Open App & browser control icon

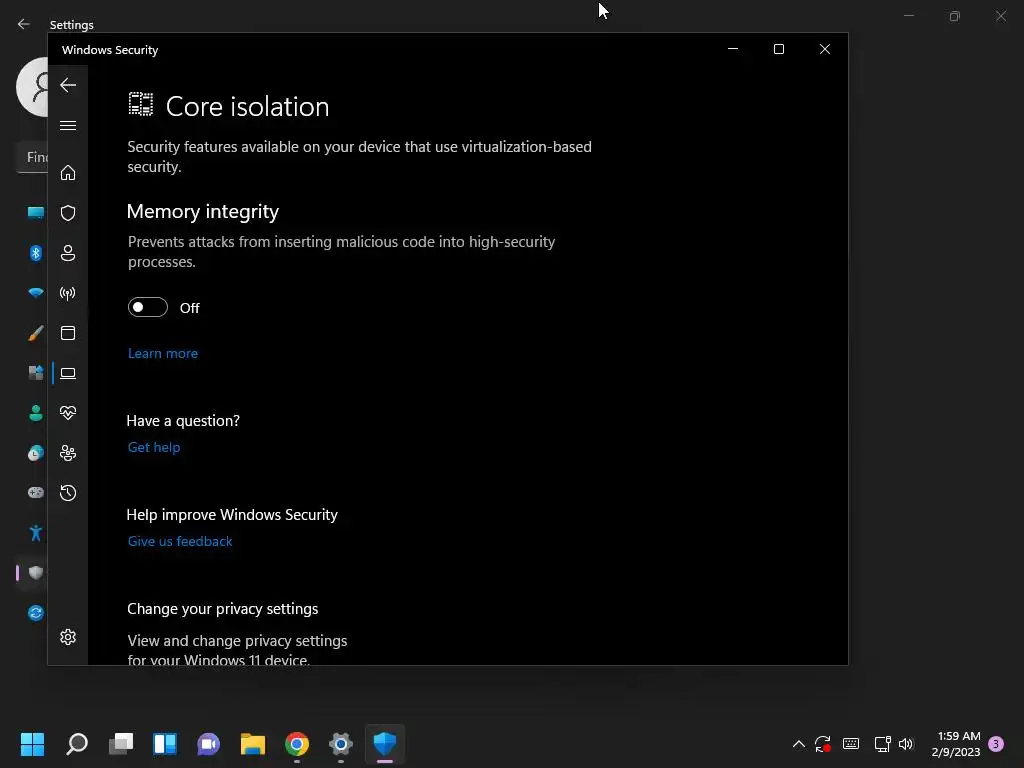[x=68, y=333]
